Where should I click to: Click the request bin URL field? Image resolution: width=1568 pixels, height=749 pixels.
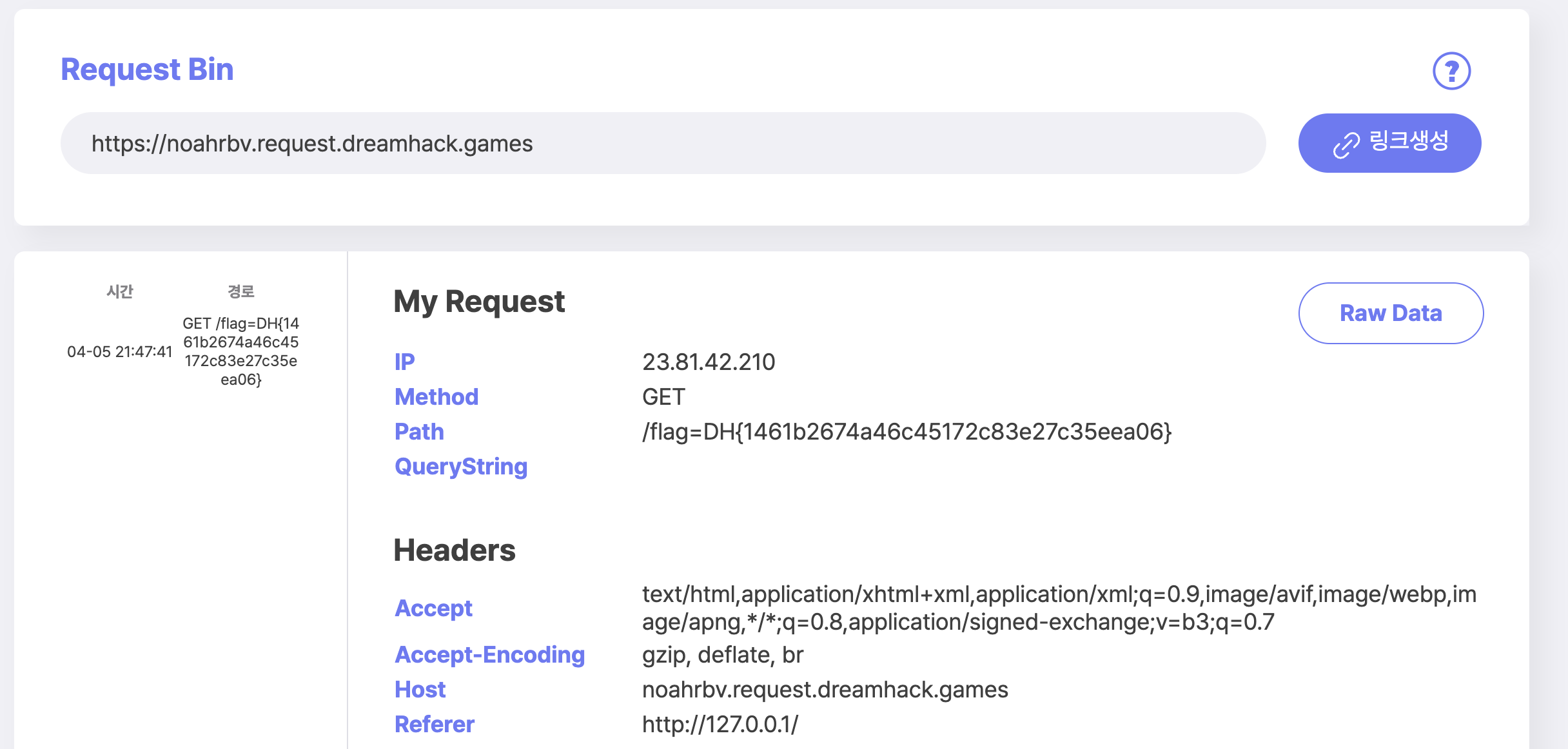(663, 143)
